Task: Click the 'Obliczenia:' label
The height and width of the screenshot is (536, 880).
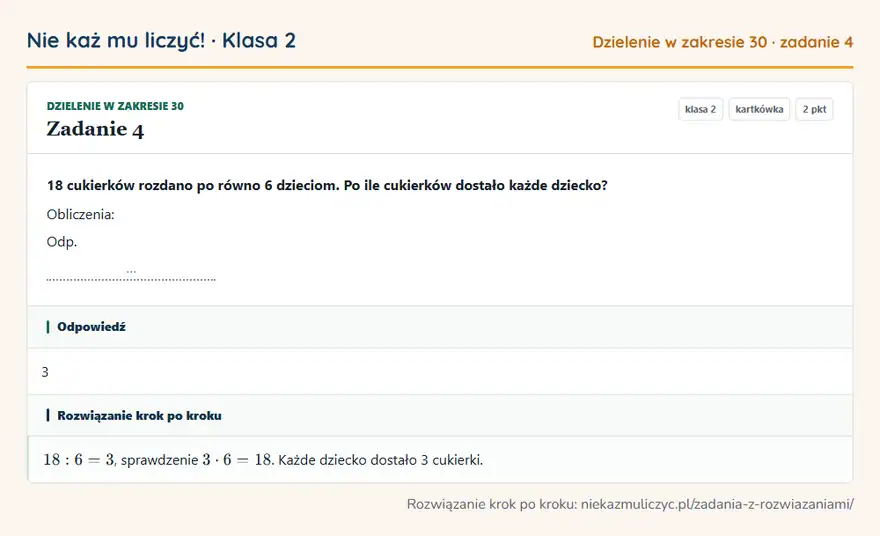Action: [80, 214]
